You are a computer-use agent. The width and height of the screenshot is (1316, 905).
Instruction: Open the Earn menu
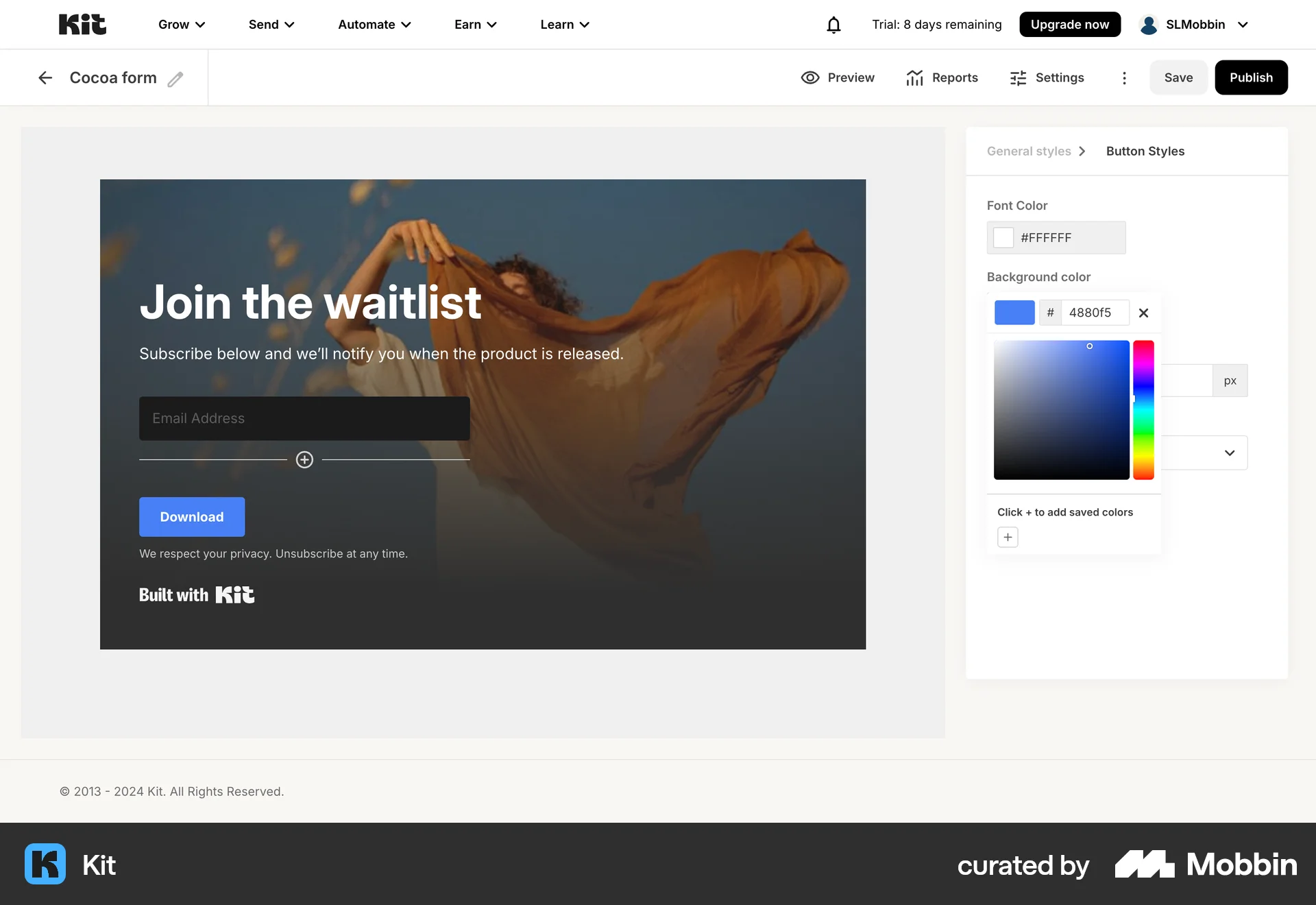pyautogui.click(x=475, y=24)
